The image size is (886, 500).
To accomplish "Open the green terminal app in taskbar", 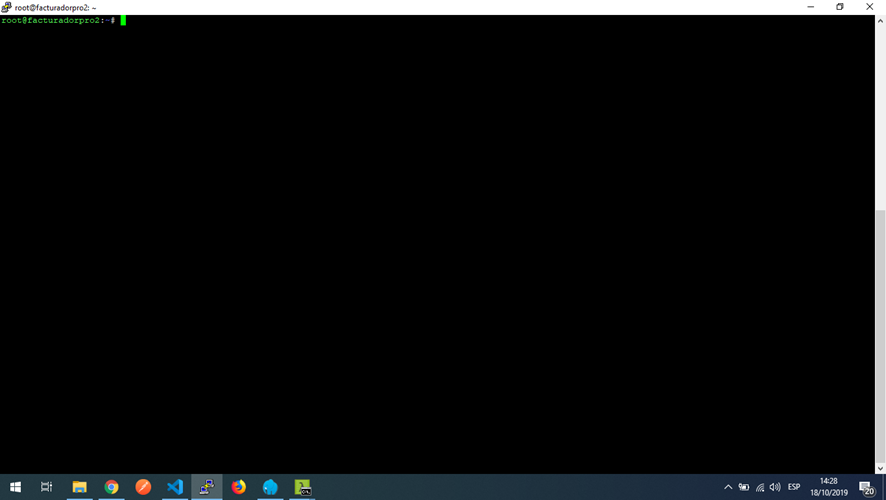I will 302,487.
